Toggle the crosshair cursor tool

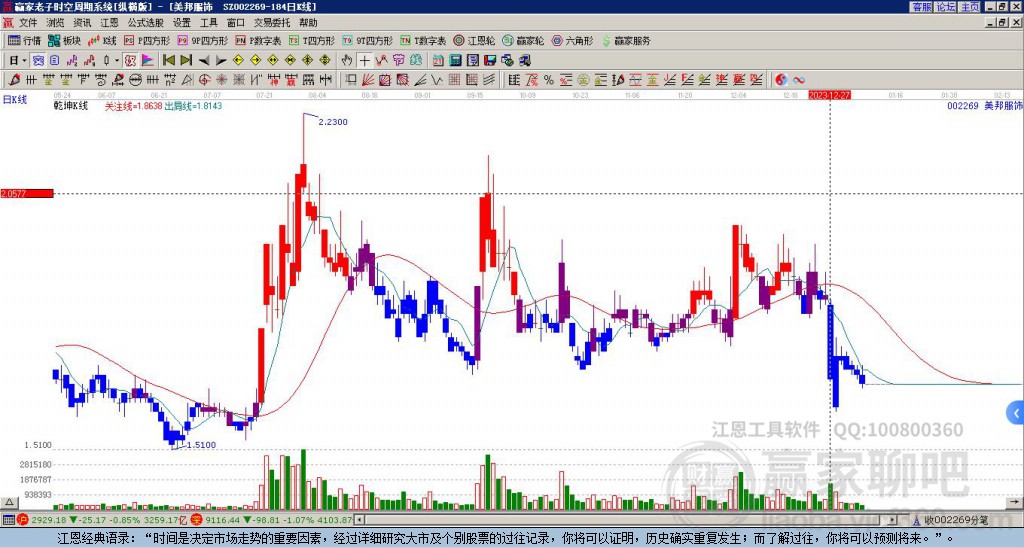pyautogui.click(x=364, y=61)
